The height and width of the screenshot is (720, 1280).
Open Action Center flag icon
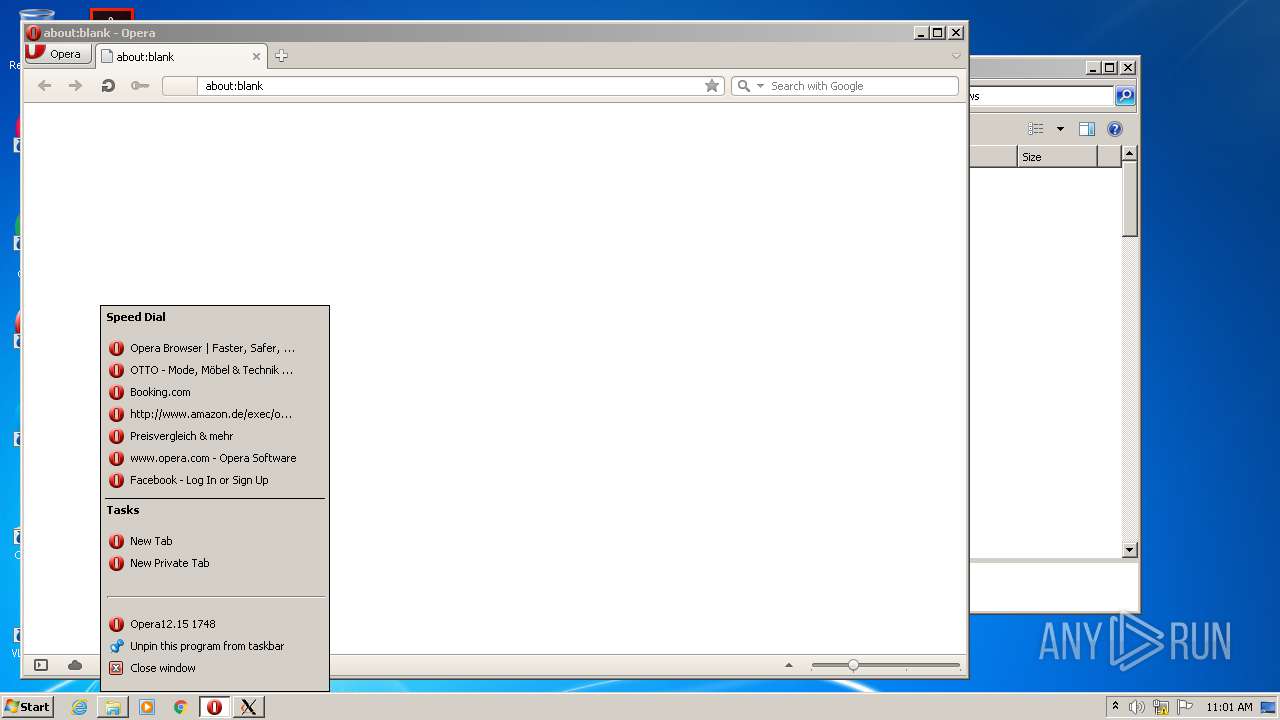click(x=1185, y=707)
